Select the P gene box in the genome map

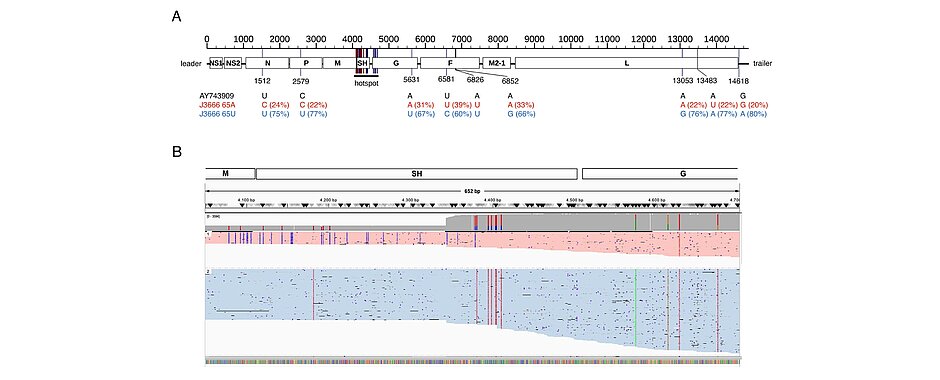305,63
